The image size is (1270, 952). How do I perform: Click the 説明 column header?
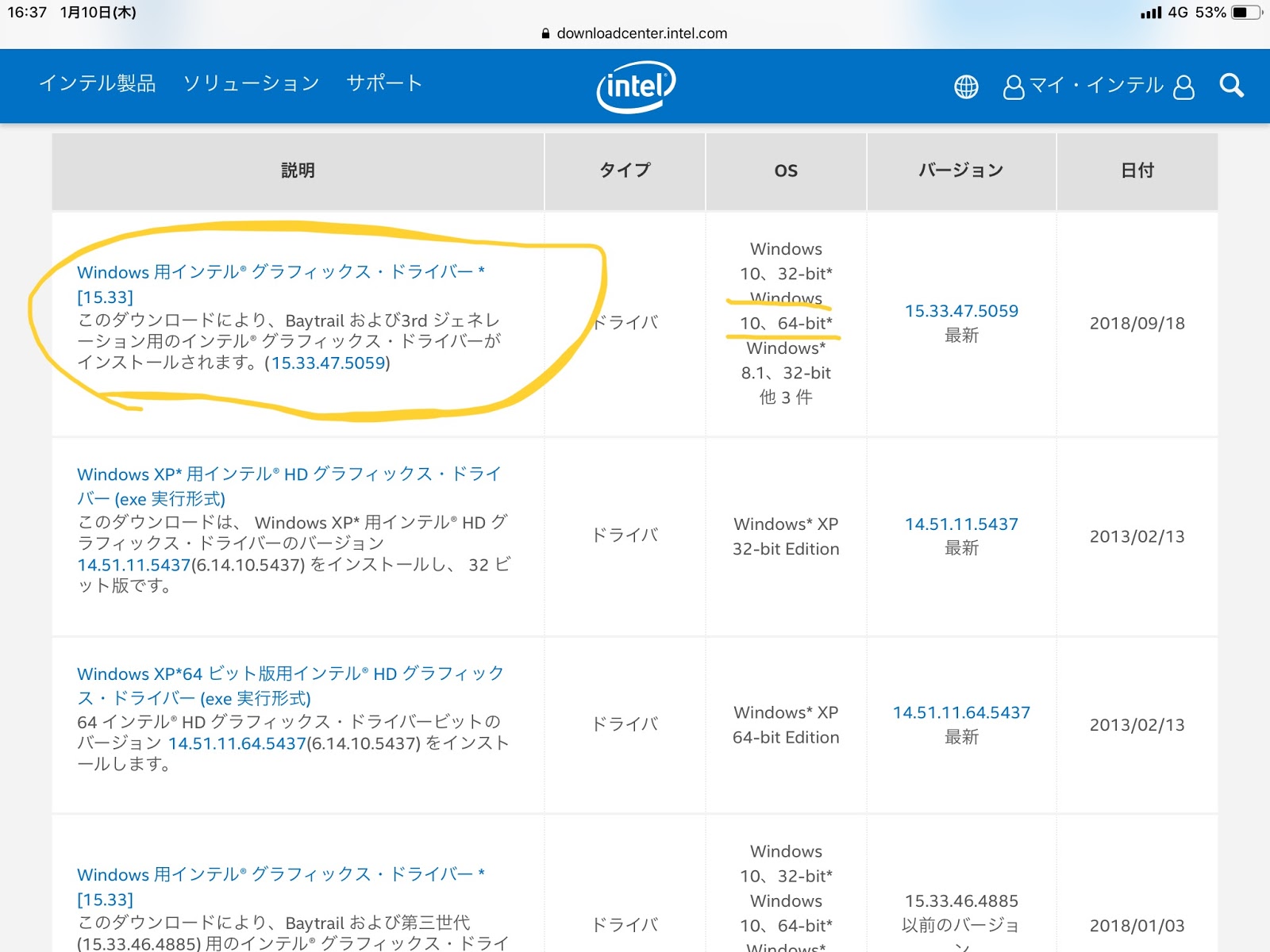[x=298, y=171]
